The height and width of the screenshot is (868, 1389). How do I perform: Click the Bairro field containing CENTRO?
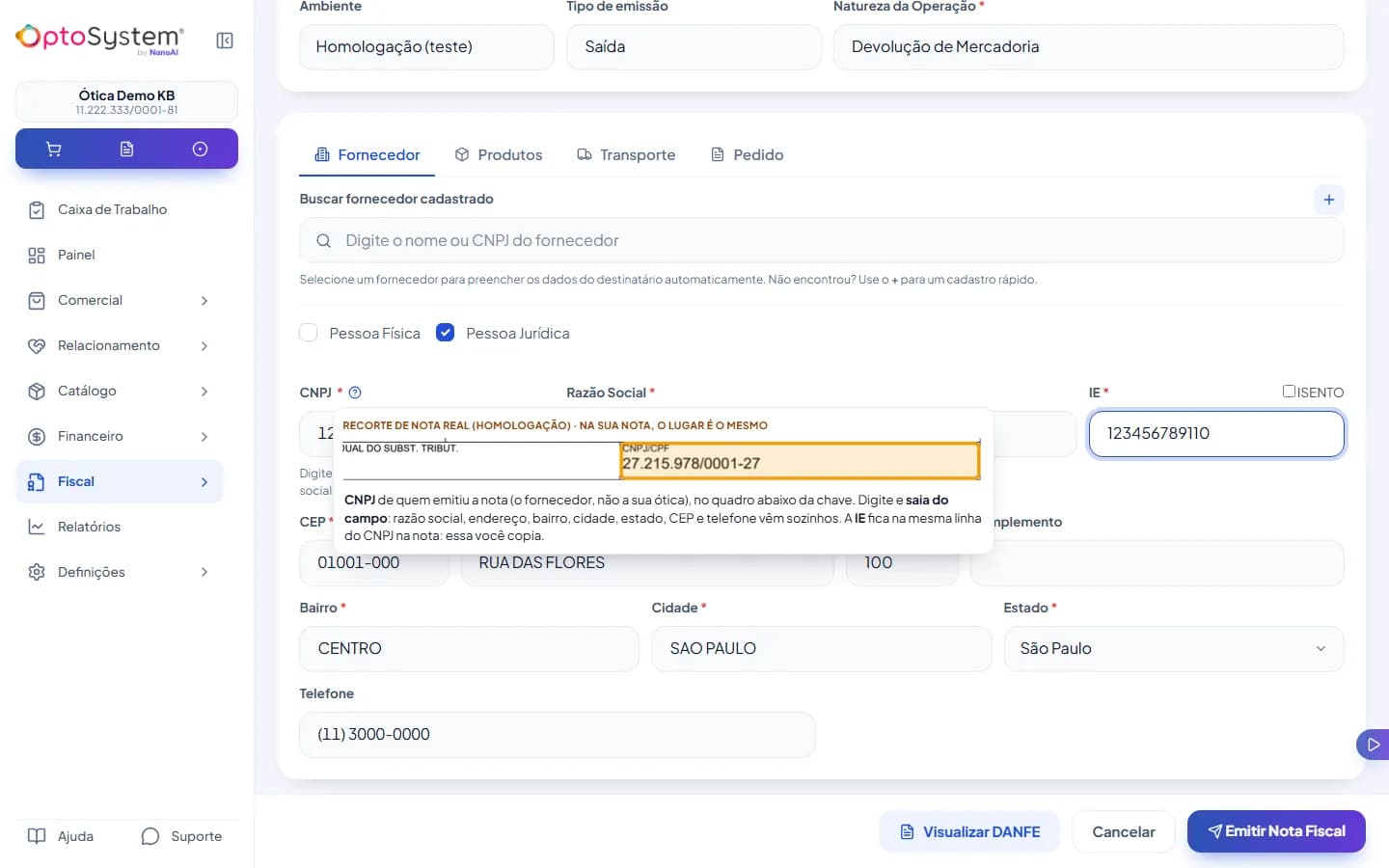[x=469, y=649]
